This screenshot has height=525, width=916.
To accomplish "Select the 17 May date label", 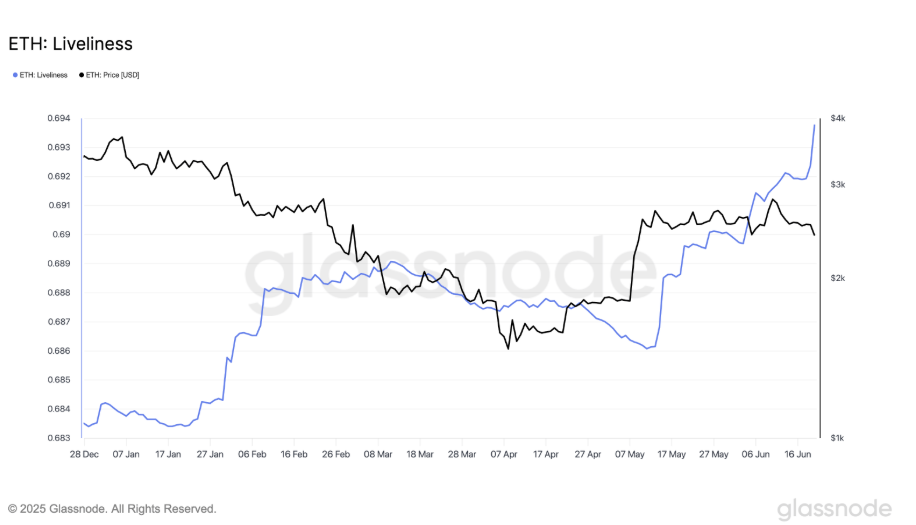I will pyautogui.click(x=672, y=453).
